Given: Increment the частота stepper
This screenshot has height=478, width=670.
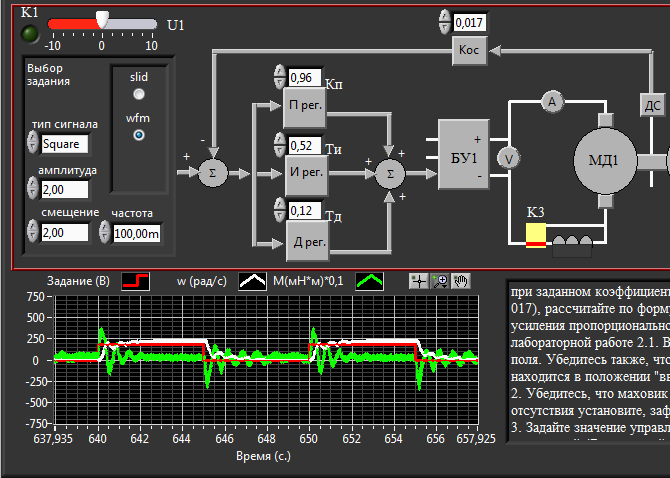Looking at the screenshot, I should [x=104, y=227].
